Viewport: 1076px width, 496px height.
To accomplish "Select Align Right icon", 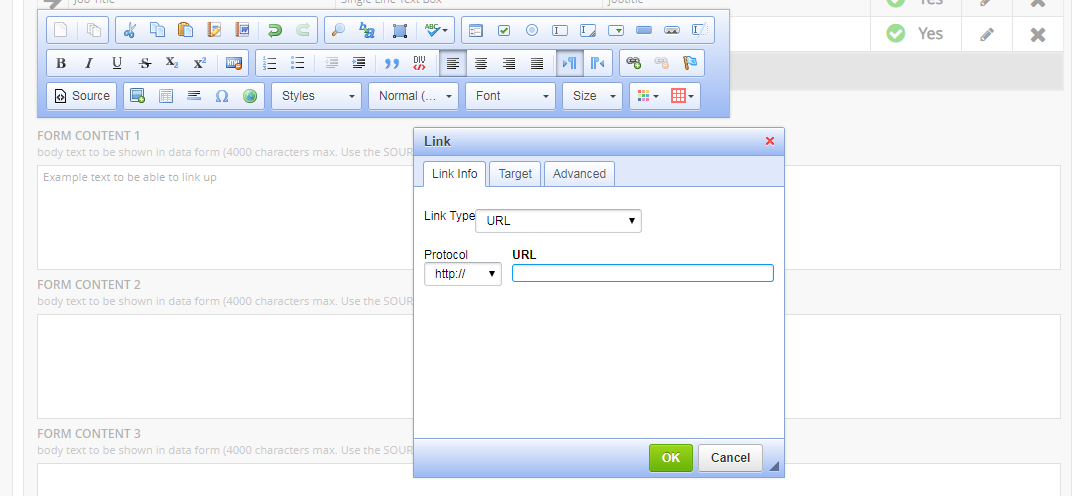I will [509, 63].
